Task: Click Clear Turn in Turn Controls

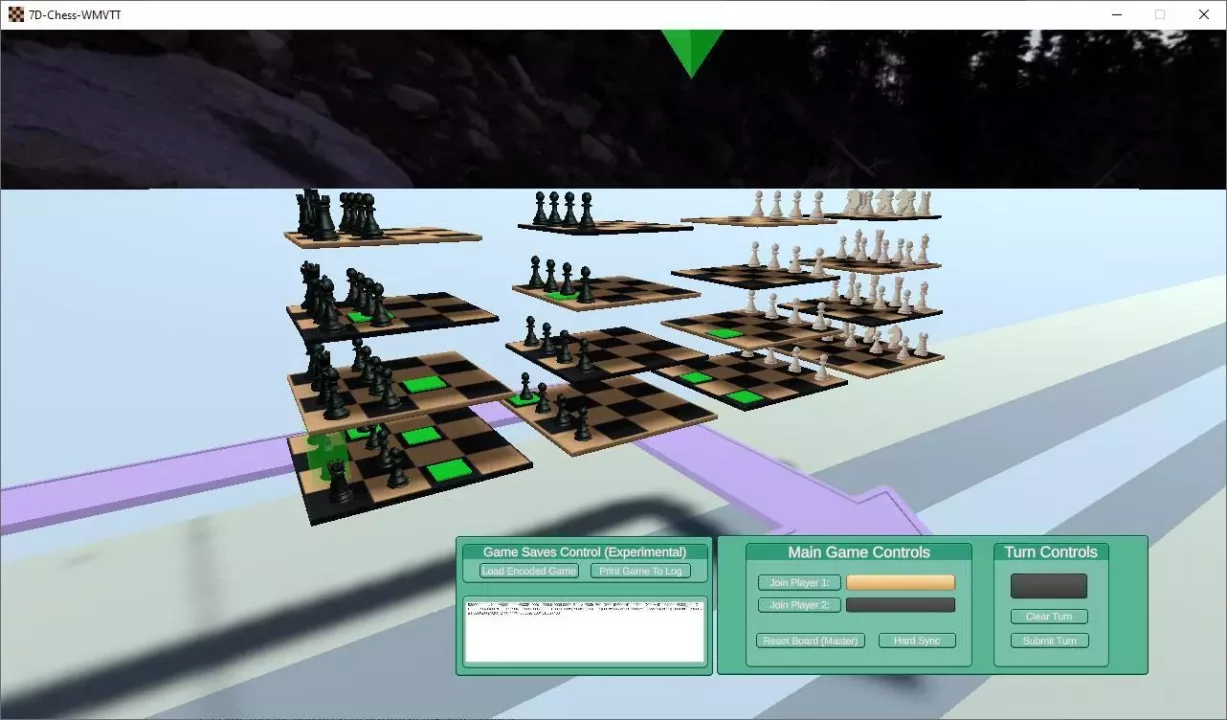Action: coord(1048,616)
